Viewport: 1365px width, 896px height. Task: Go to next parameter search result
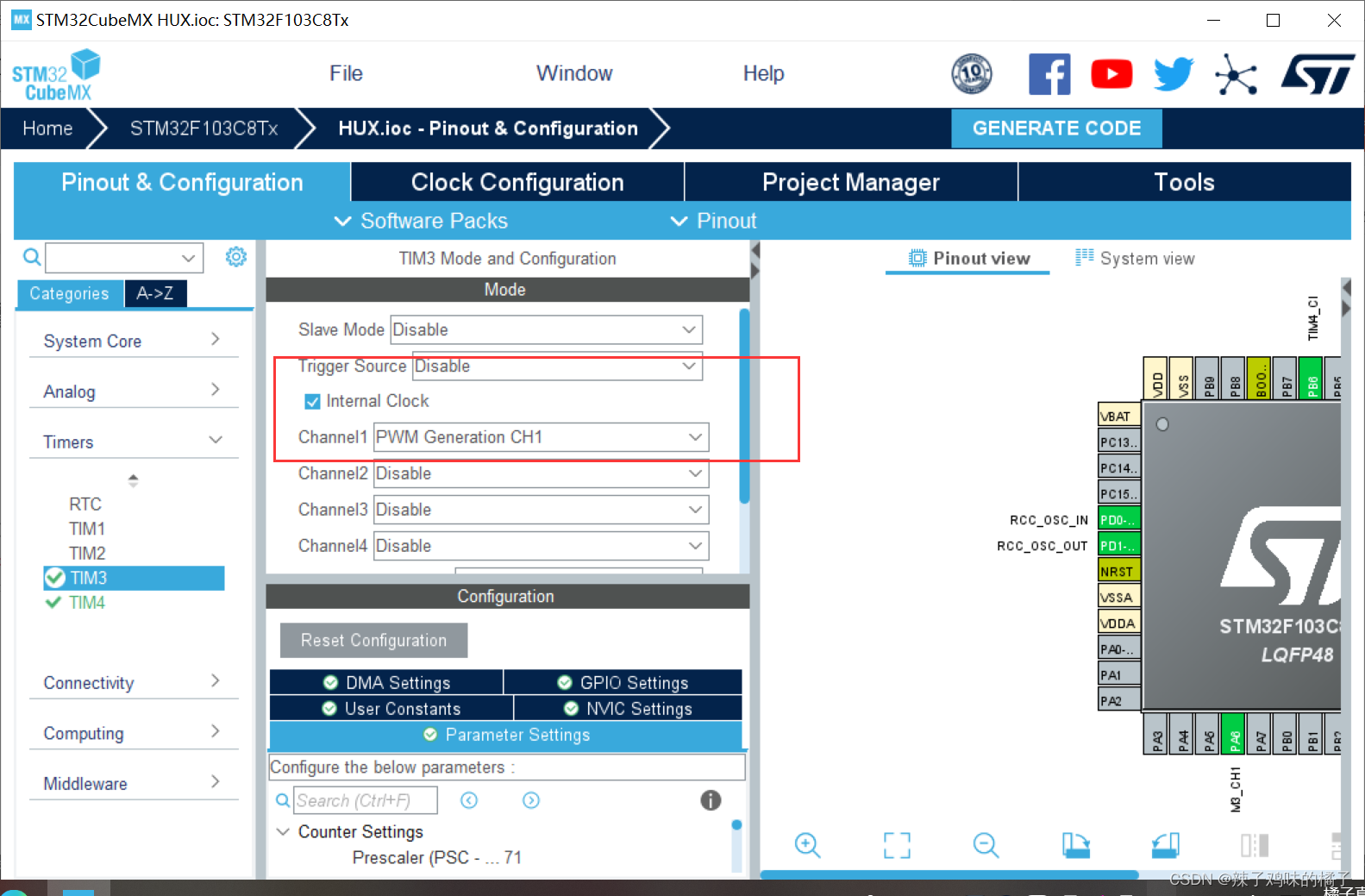pyautogui.click(x=531, y=800)
